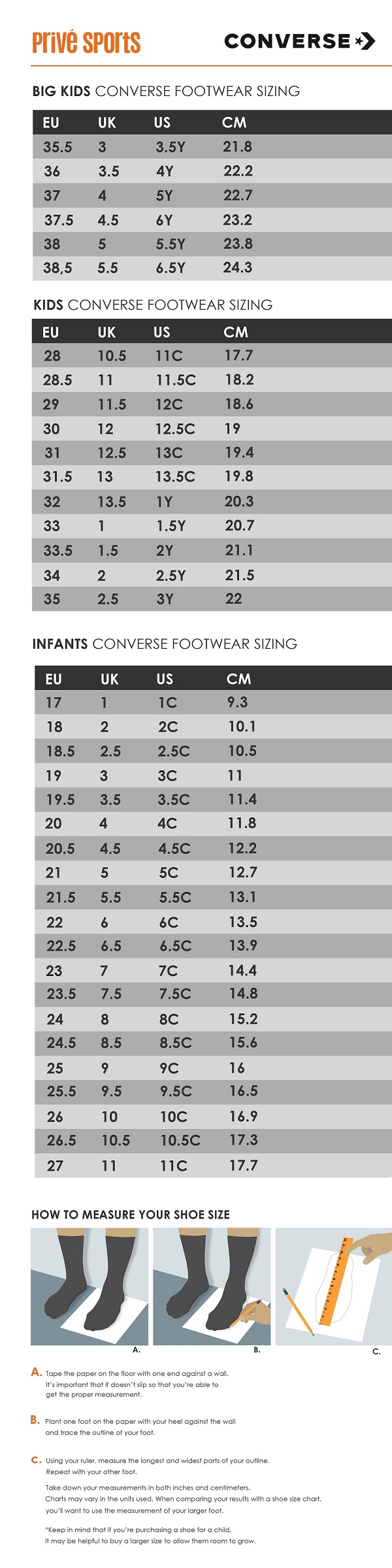The image size is (392, 1568).
Task: Select the 6.5Y US size cell
Action: pos(171,268)
